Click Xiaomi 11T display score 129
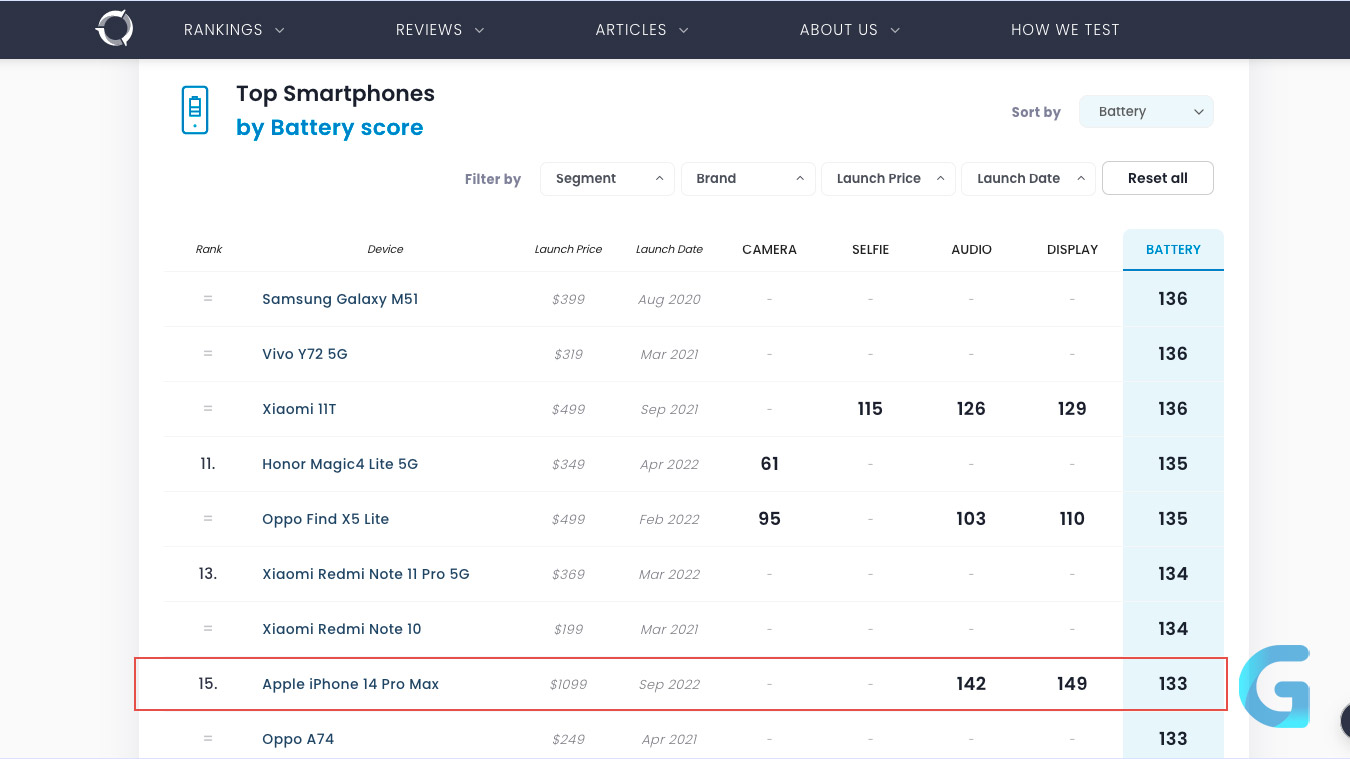 click(1072, 409)
